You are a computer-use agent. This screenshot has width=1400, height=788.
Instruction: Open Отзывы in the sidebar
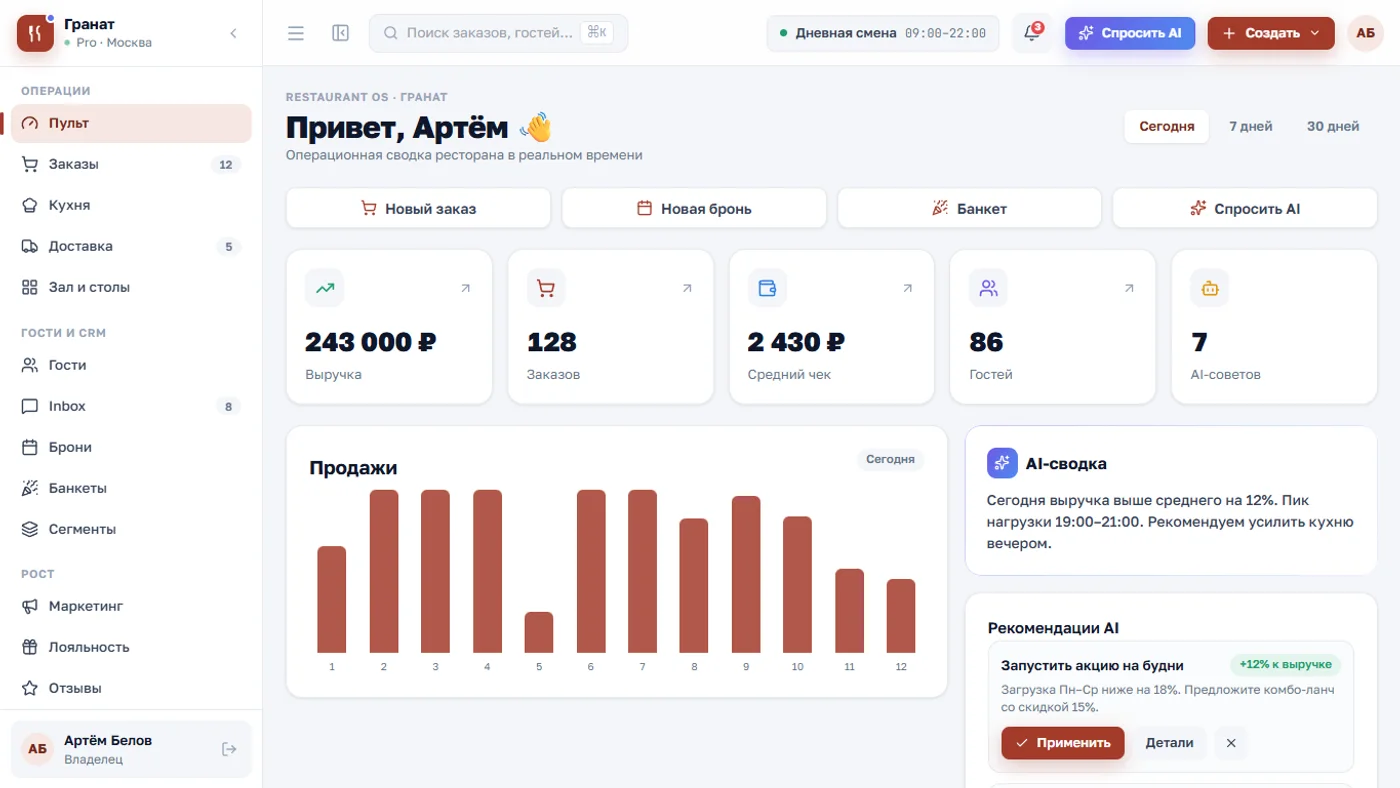pos(131,688)
